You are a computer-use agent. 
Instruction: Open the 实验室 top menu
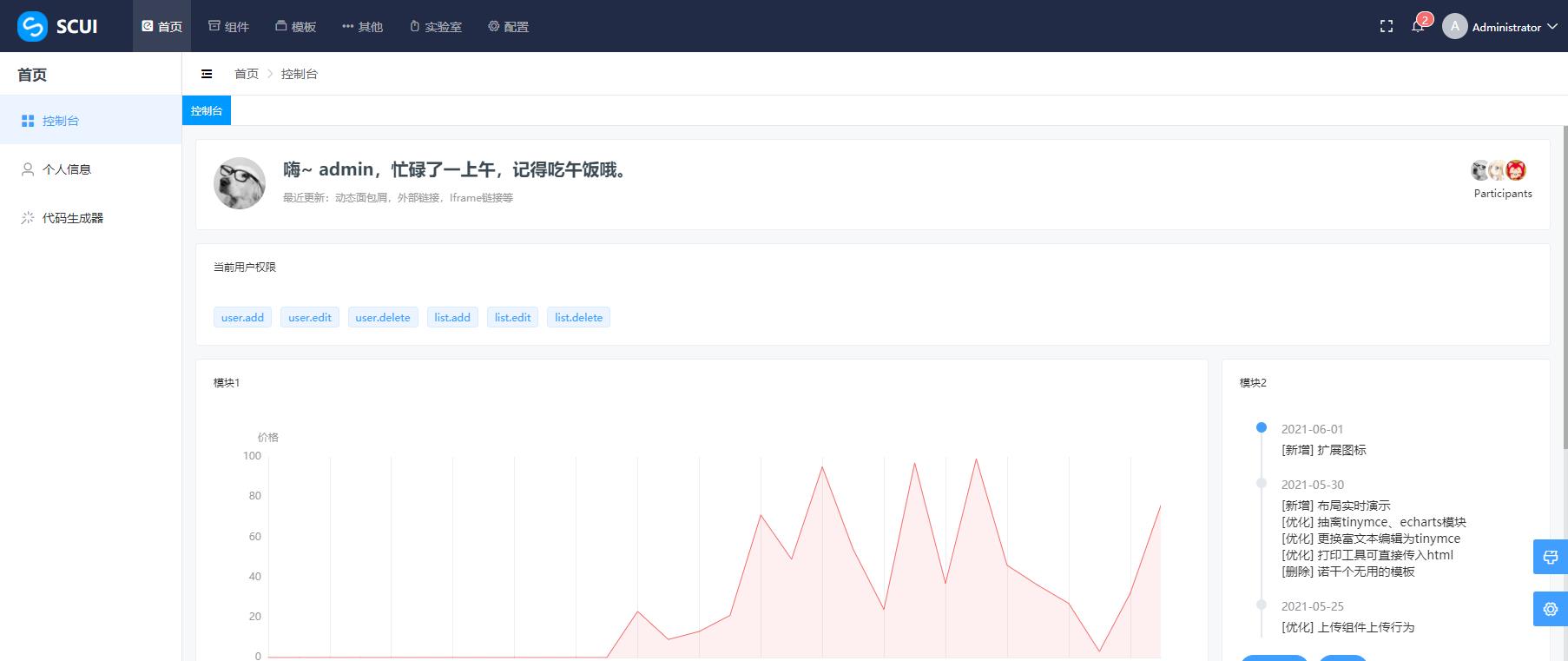tap(435, 27)
